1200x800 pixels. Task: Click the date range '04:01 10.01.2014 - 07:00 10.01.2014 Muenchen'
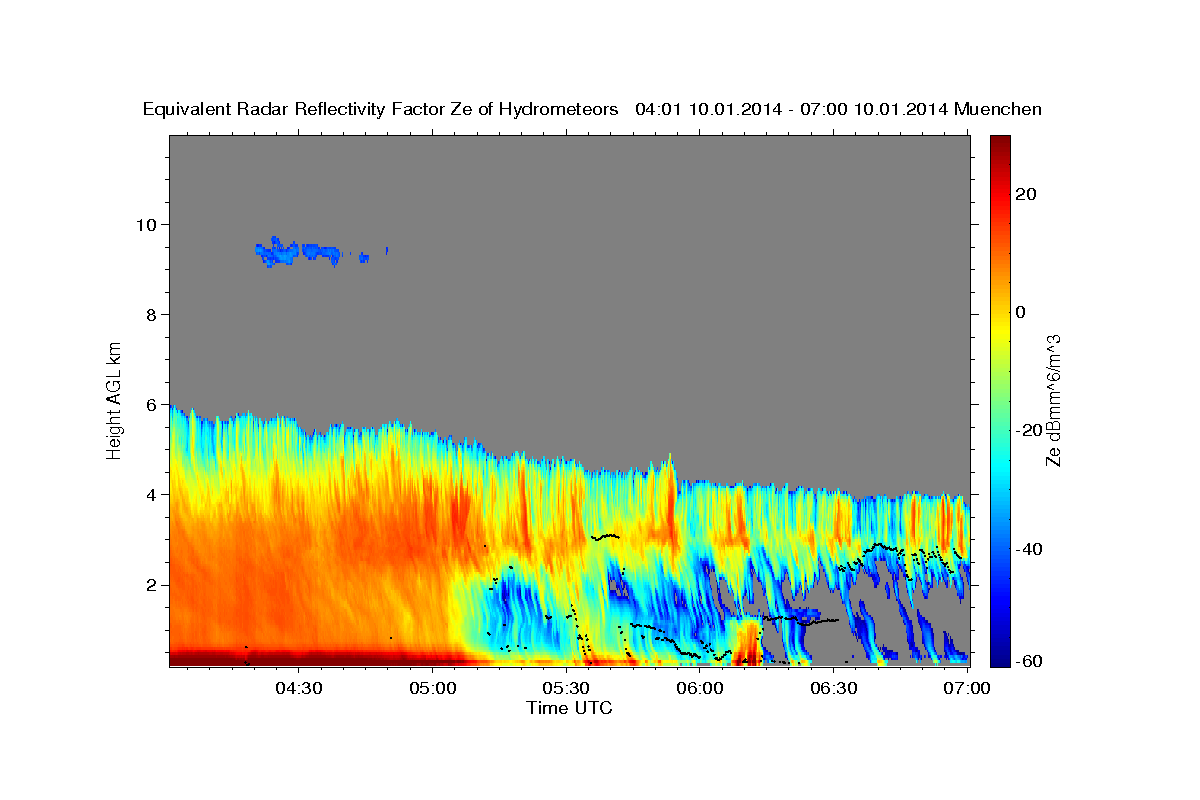tap(839, 109)
